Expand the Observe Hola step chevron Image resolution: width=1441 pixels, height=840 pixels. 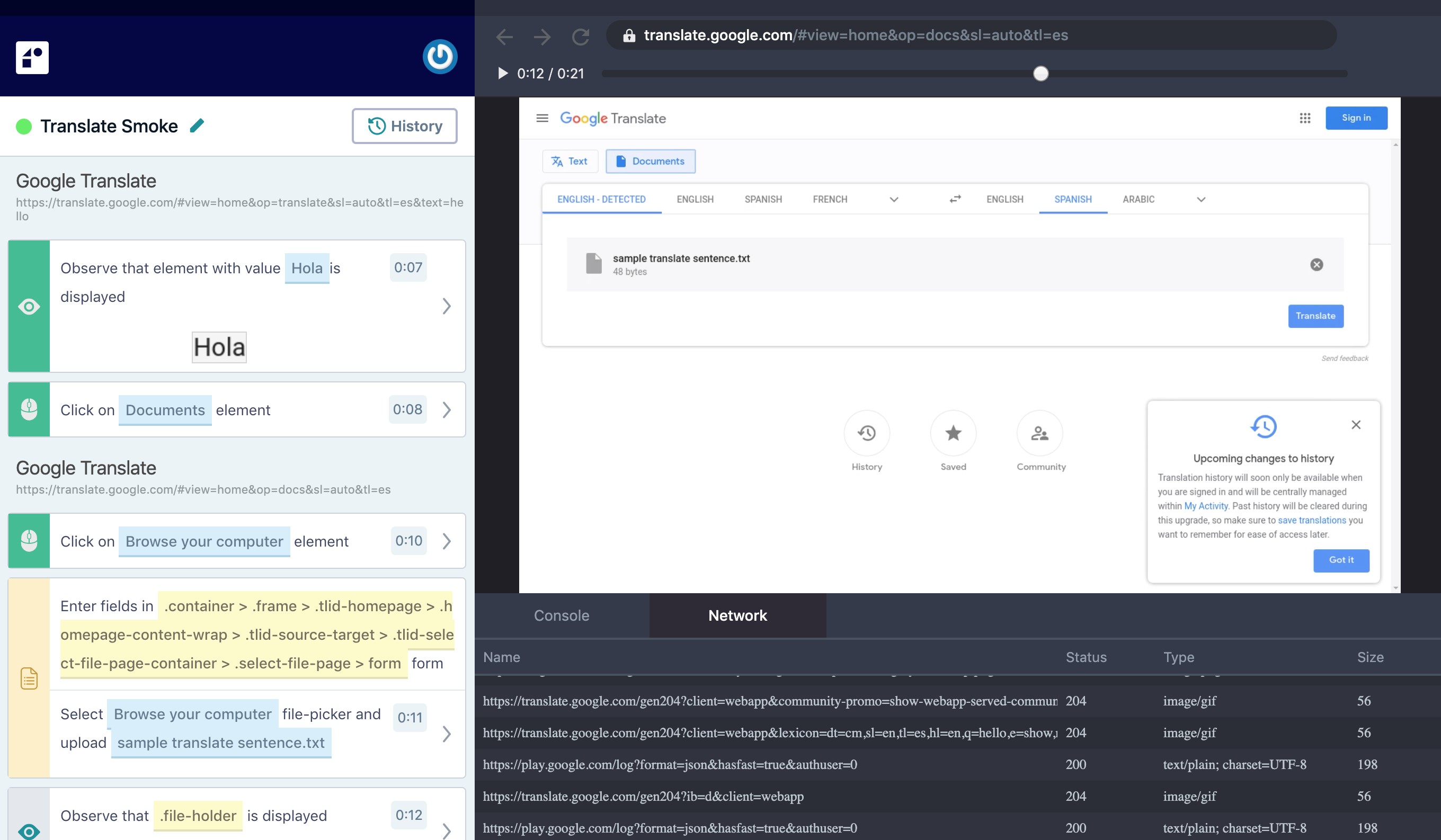pyautogui.click(x=447, y=307)
